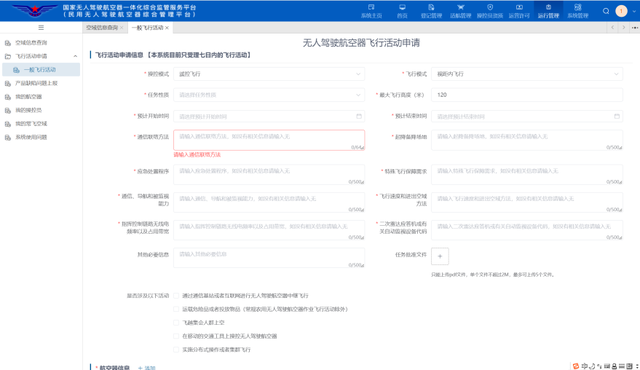Viewport: 640px width, 370px height.
Task: Click the 飞行活动申请 folder icon
Action: pyautogui.click(x=8, y=56)
